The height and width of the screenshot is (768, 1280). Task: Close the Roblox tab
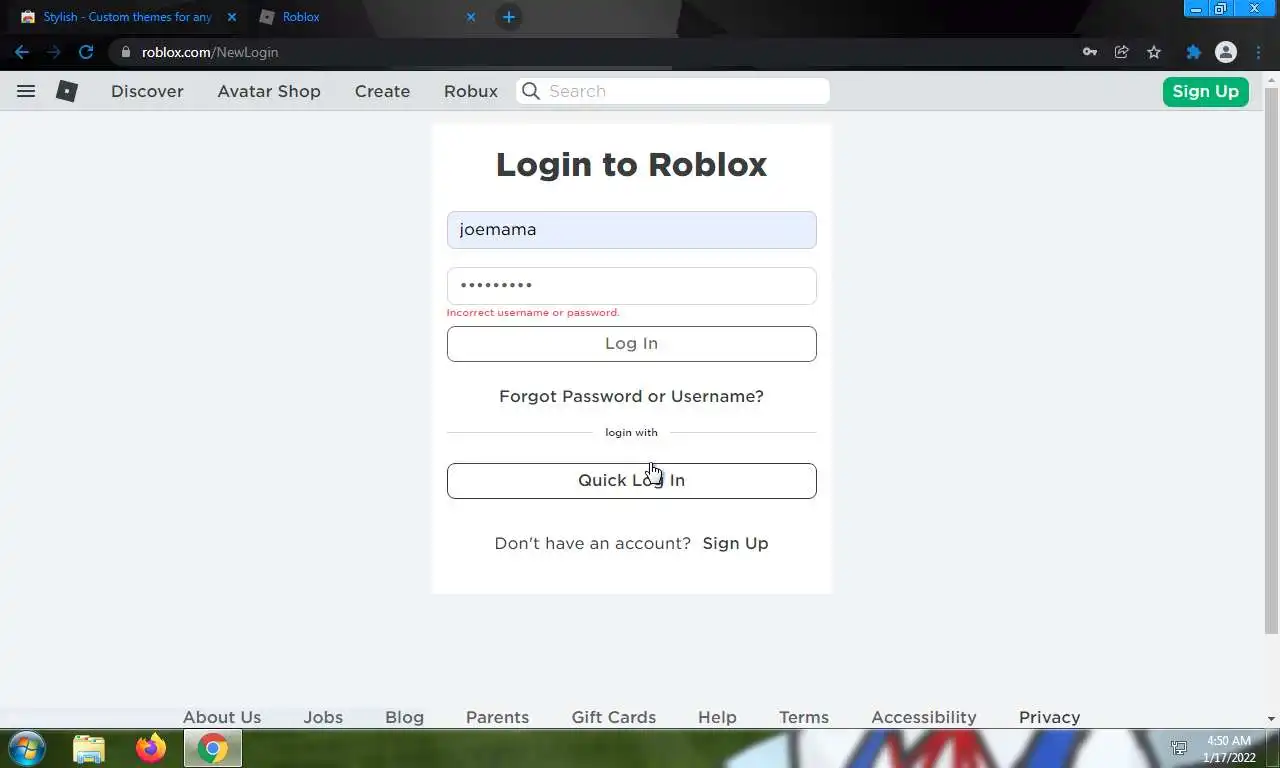[471, 17]
